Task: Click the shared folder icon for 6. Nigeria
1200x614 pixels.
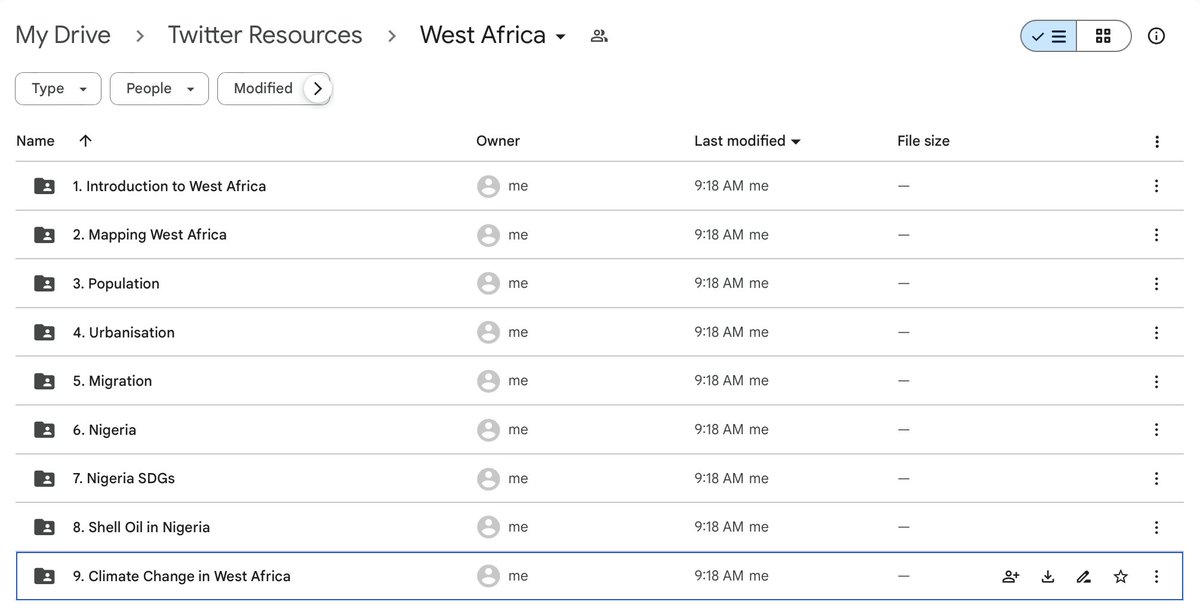Action: (44, 430)
